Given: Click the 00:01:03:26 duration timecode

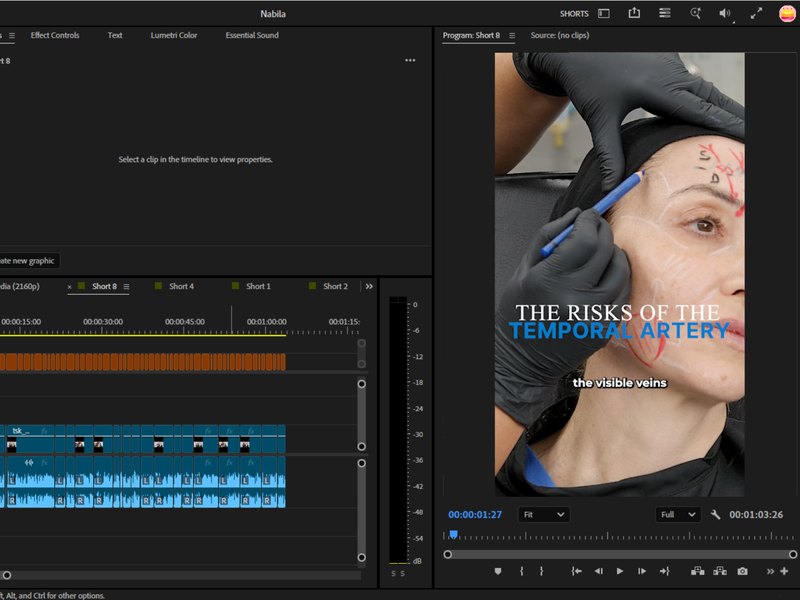Looking at the screenshot, I should pyautogui.click(x=756, y=515).
